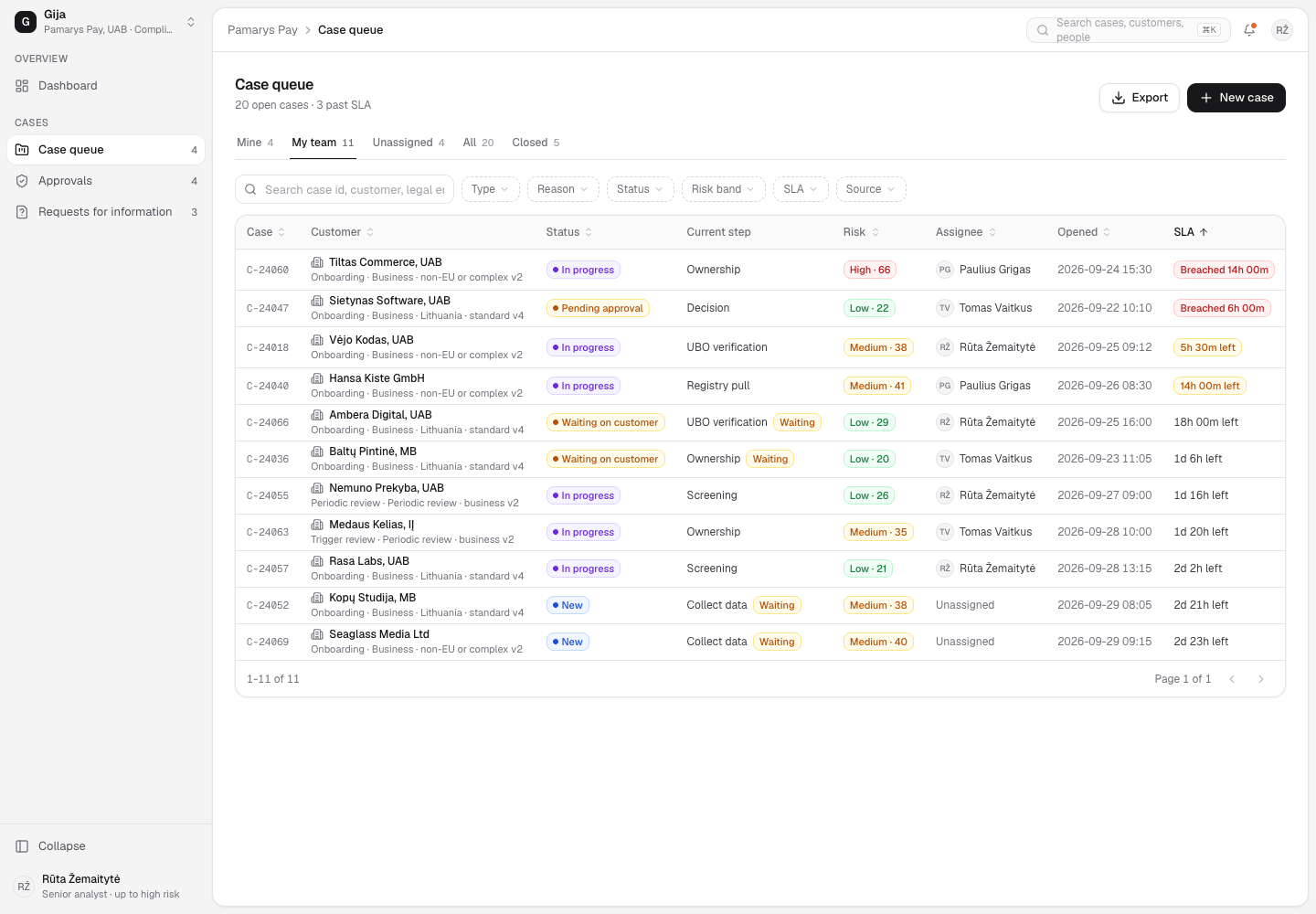The height and width of the screenshot is (914, 1316).
Task: Focus the global search cases box
Action: pyautogui.click(x=1129, y=30)
